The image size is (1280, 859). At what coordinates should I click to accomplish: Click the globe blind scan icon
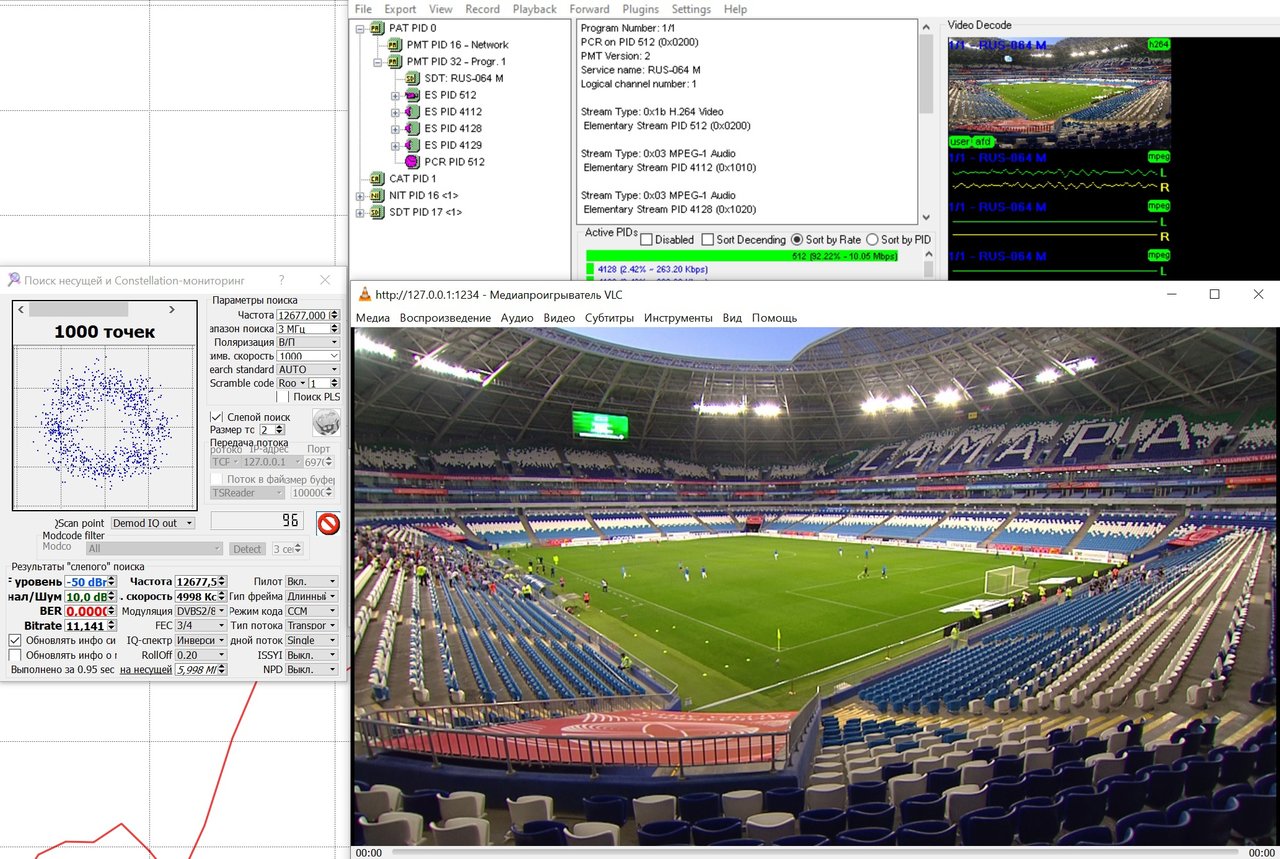(x=326, y=421)
